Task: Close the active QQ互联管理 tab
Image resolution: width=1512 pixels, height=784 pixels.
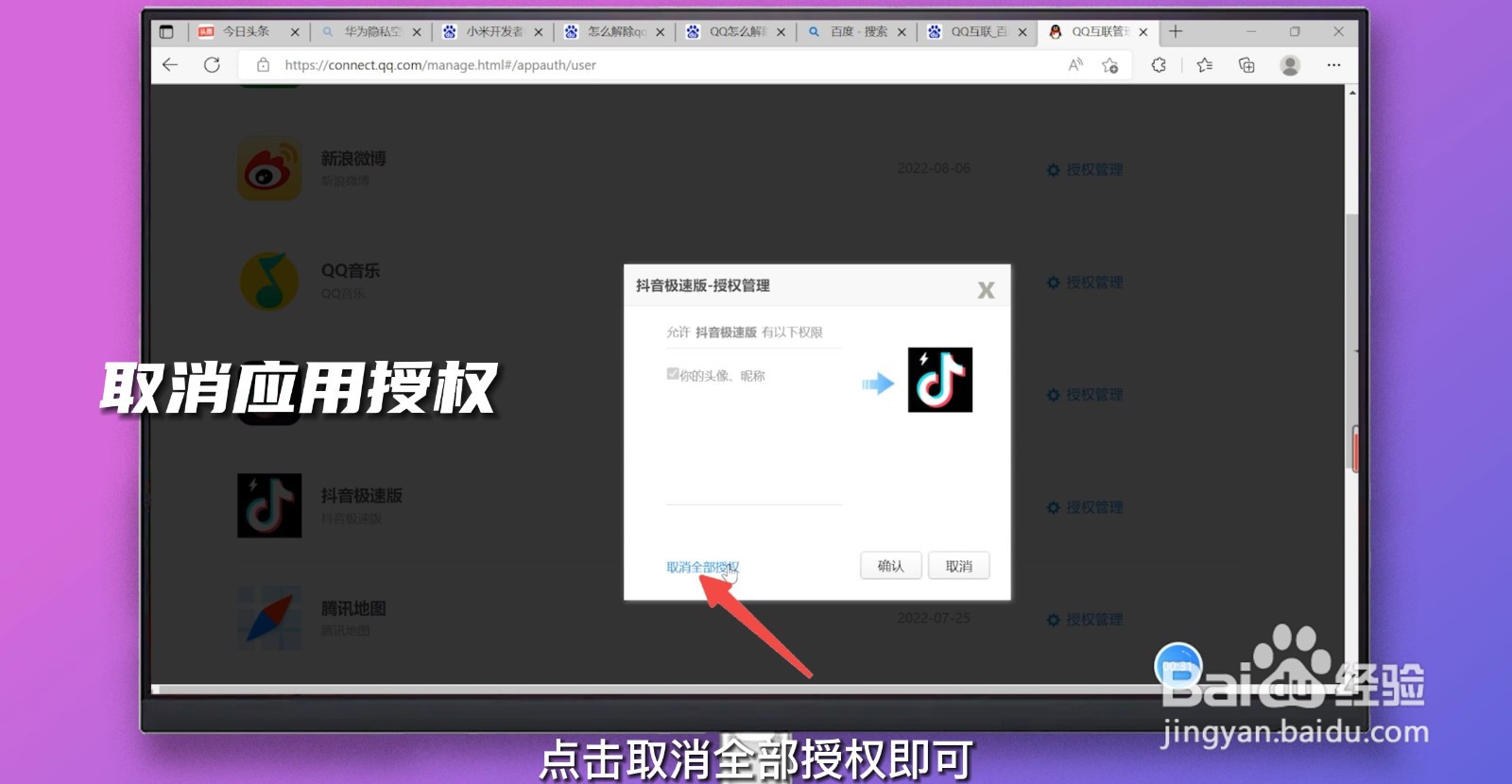Action: (x=1143, y=32)
